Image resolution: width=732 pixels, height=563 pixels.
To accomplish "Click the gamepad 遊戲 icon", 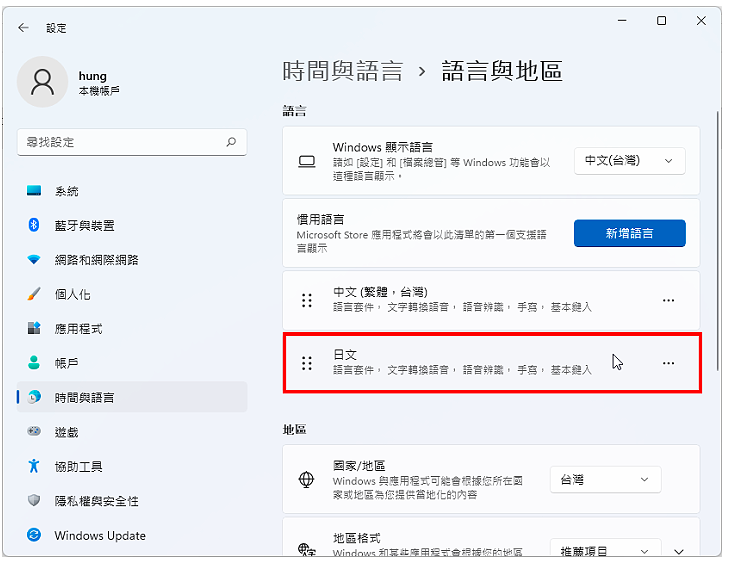I will [x=34, y=431].
